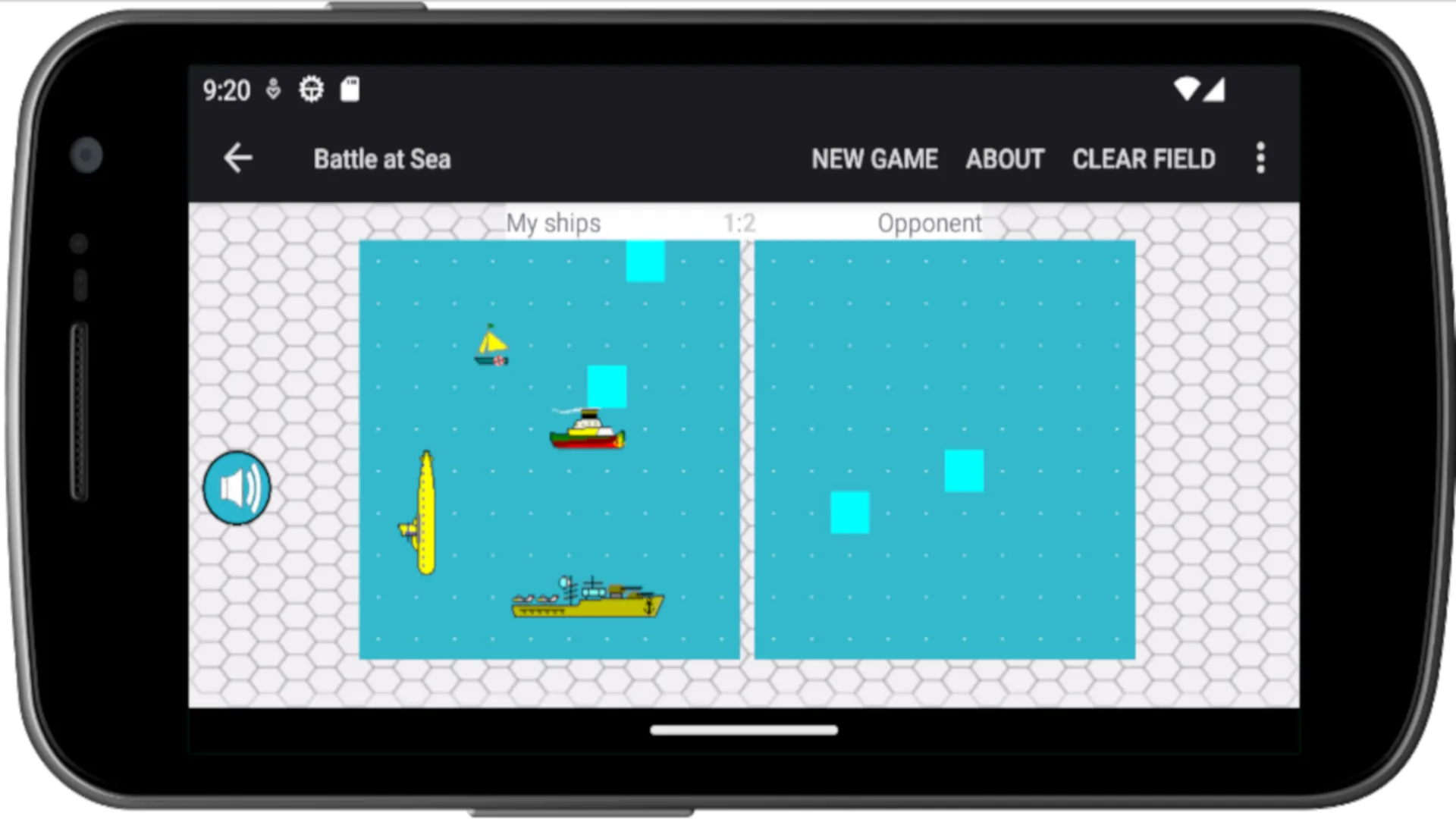Expand the overflow menu with three dots
1456x819 pixels.
1261,158
